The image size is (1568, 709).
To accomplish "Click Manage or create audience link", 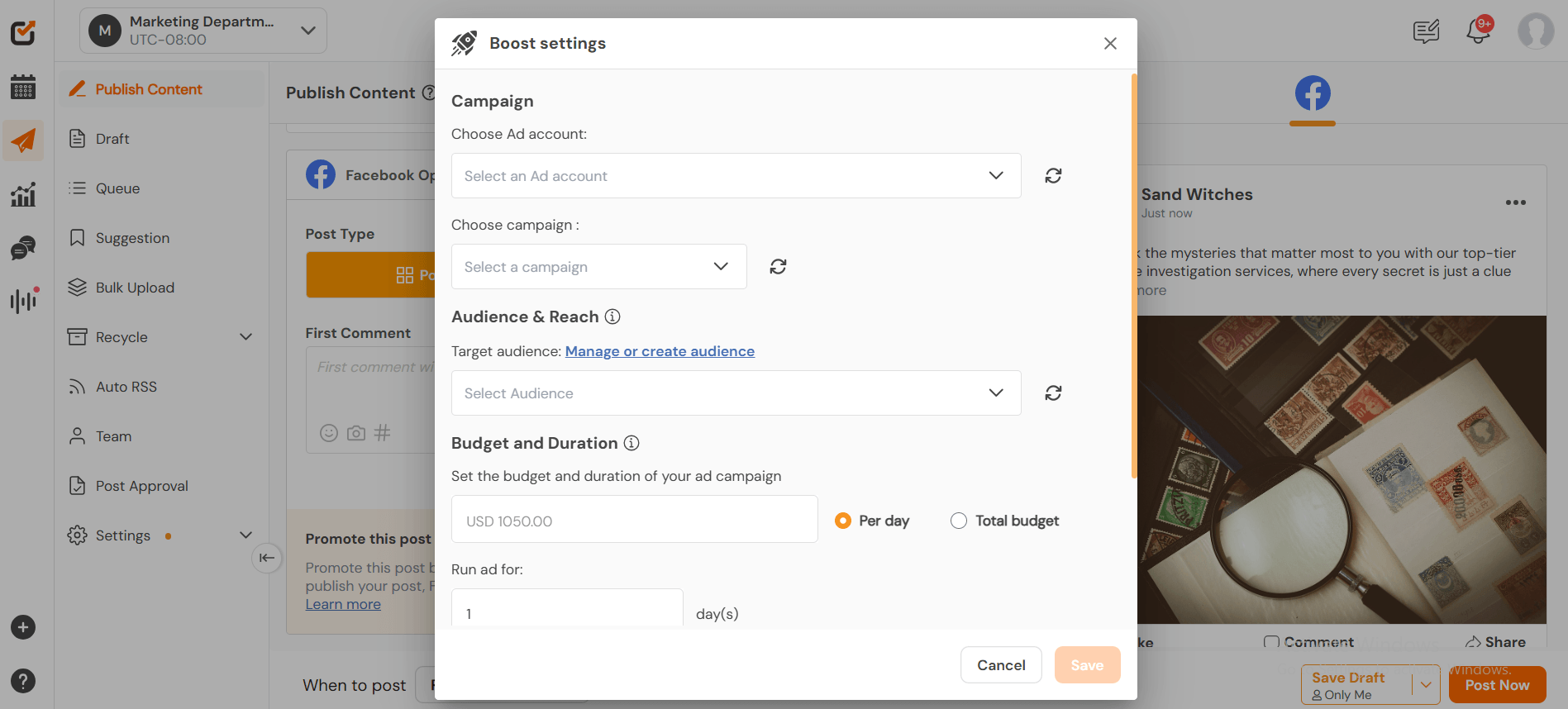I will [660, 351].
